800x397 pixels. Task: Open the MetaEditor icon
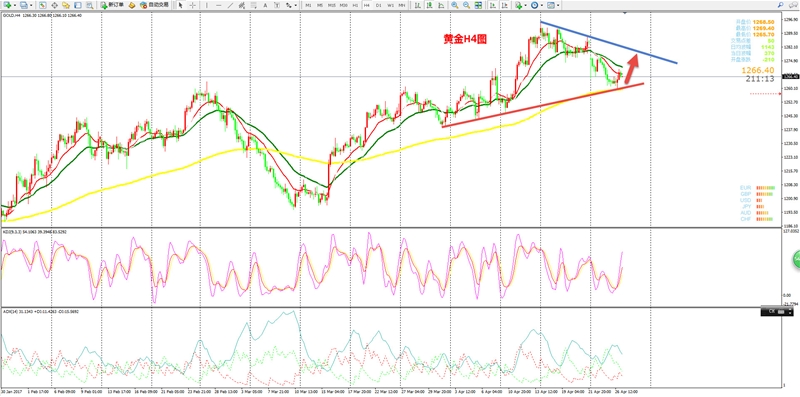point(132,5)
